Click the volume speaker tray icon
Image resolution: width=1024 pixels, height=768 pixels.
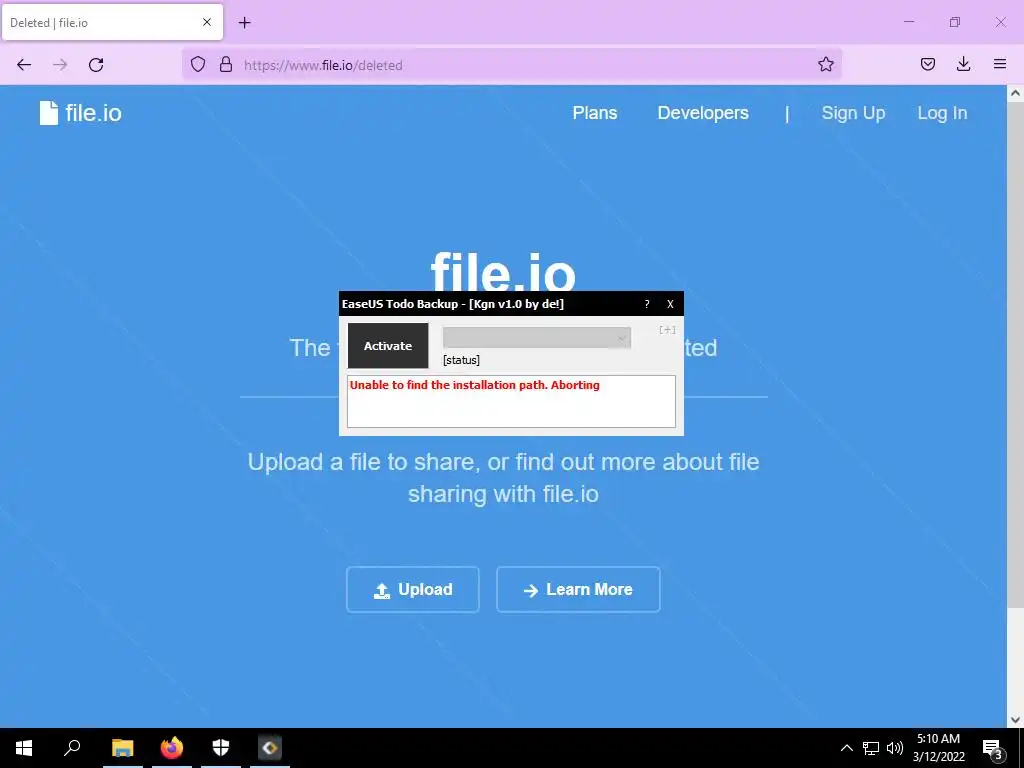coord(895,748)
